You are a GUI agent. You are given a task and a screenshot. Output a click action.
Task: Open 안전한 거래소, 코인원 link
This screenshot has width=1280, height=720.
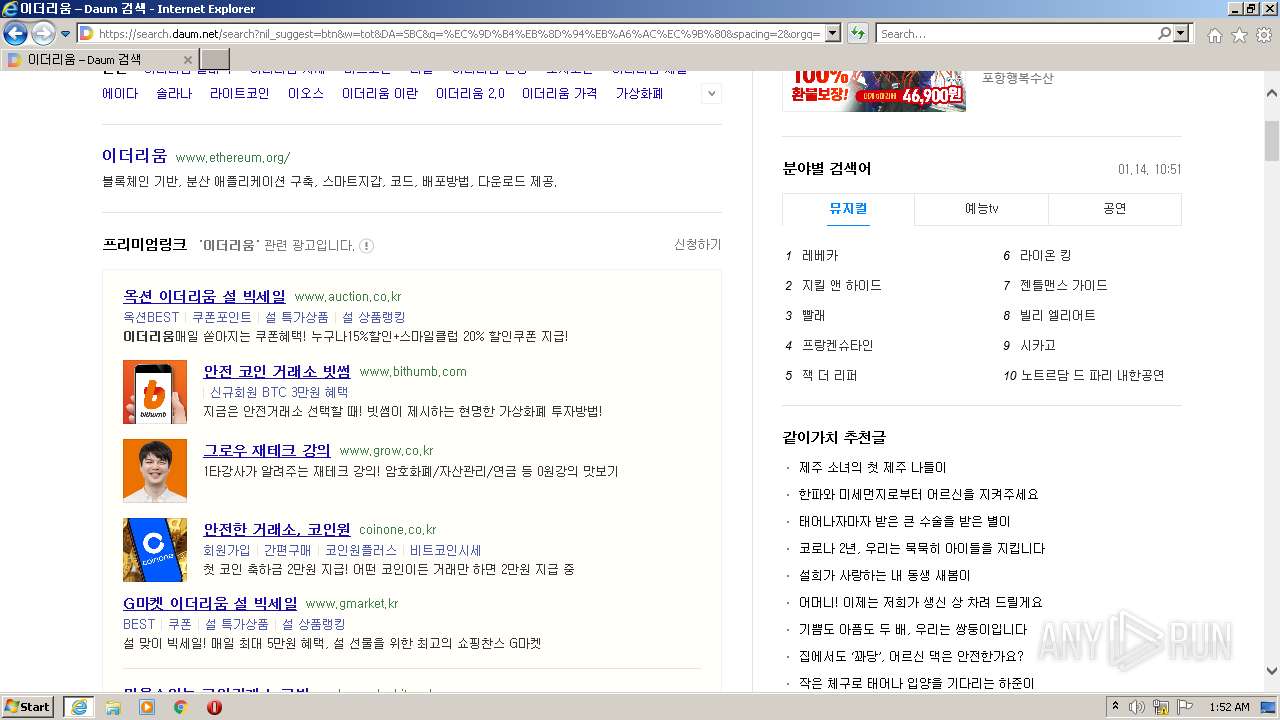click(x=277, y=530)
